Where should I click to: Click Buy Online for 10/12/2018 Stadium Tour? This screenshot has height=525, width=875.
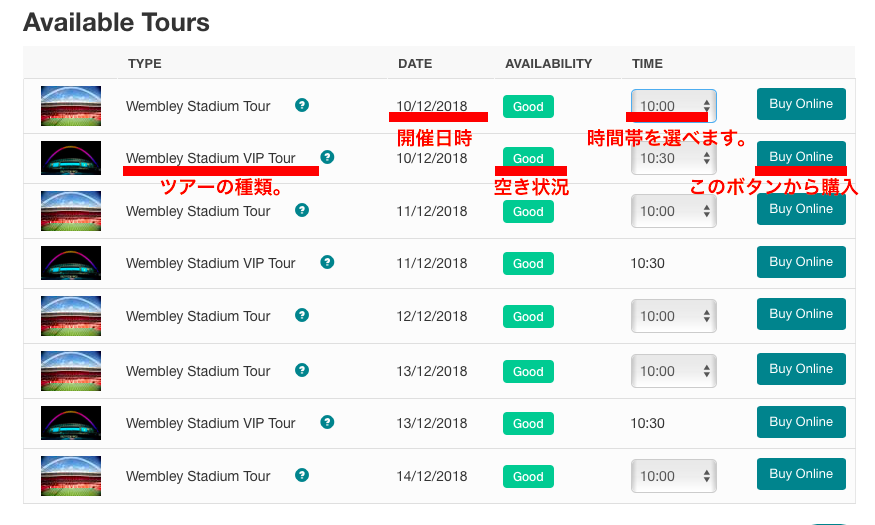point(801,104)
